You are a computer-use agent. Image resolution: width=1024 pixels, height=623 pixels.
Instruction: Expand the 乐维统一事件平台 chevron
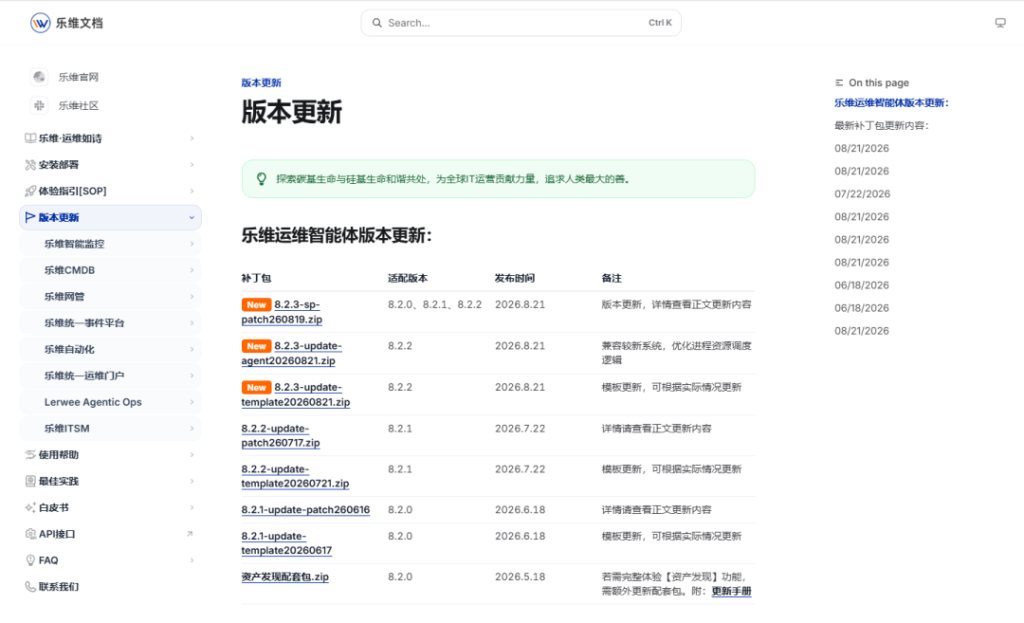tap(191, 323)
